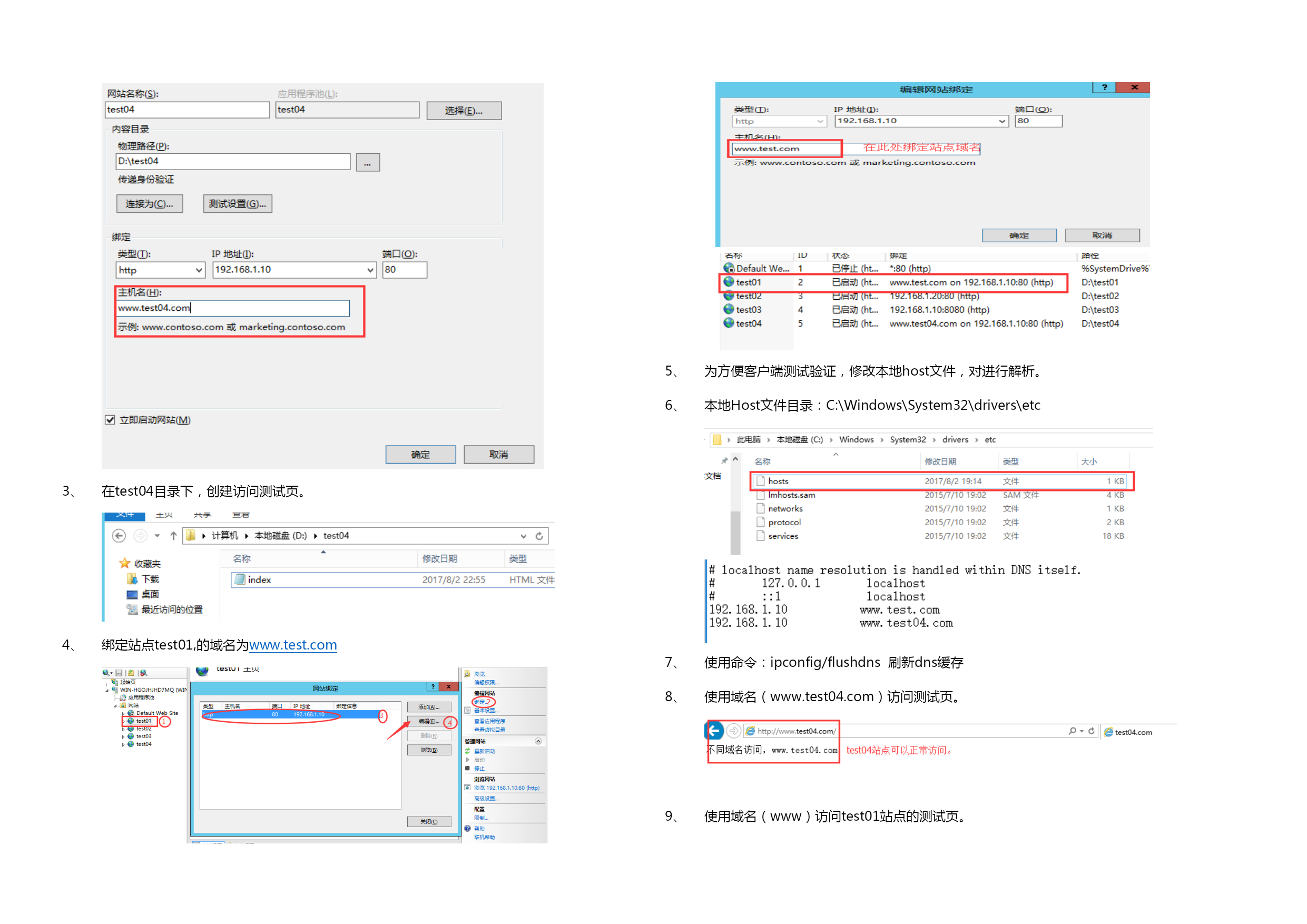Click the 连接为(C)... button

(x=149, y=204)
